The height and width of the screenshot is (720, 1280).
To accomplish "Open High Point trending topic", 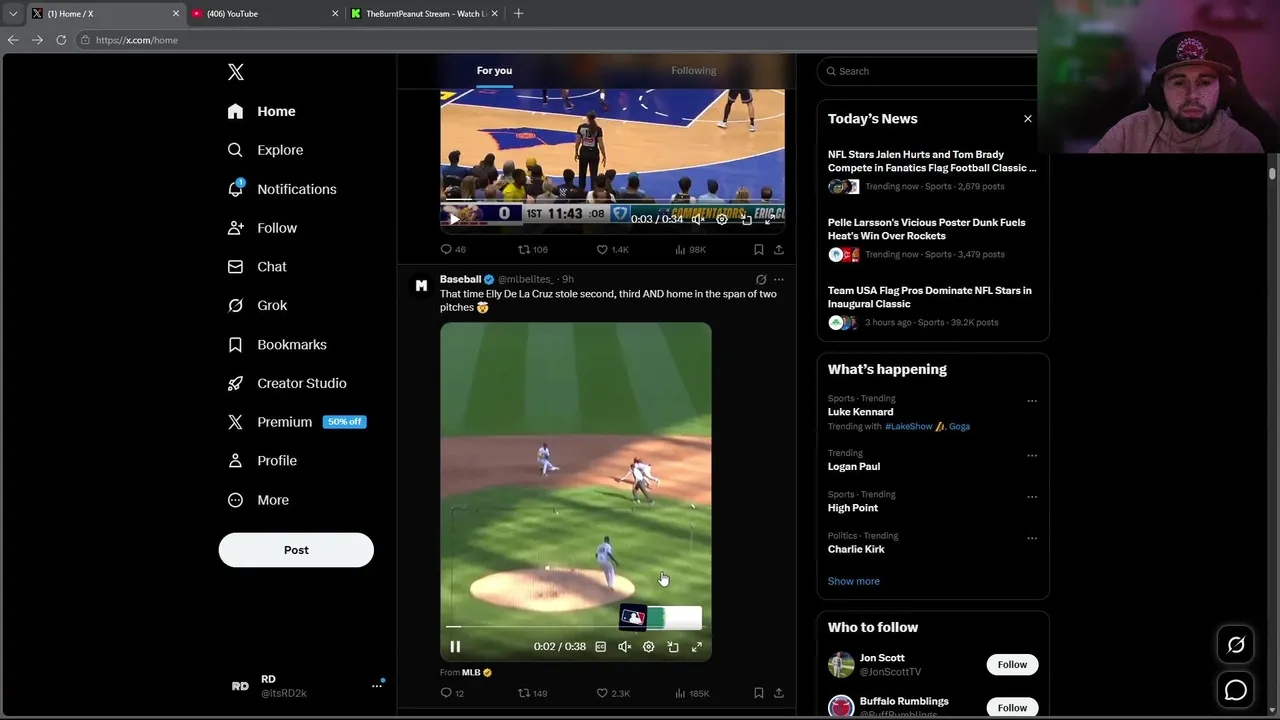I will [853, 508].
